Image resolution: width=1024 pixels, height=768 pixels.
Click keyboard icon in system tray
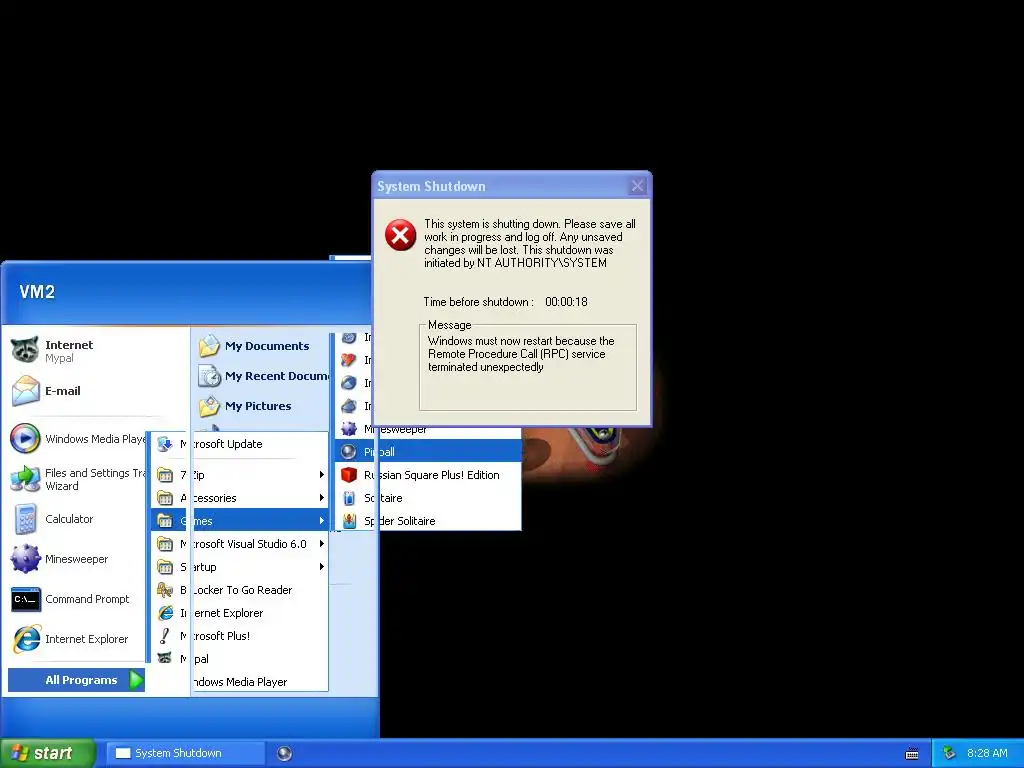coord(912,754)
